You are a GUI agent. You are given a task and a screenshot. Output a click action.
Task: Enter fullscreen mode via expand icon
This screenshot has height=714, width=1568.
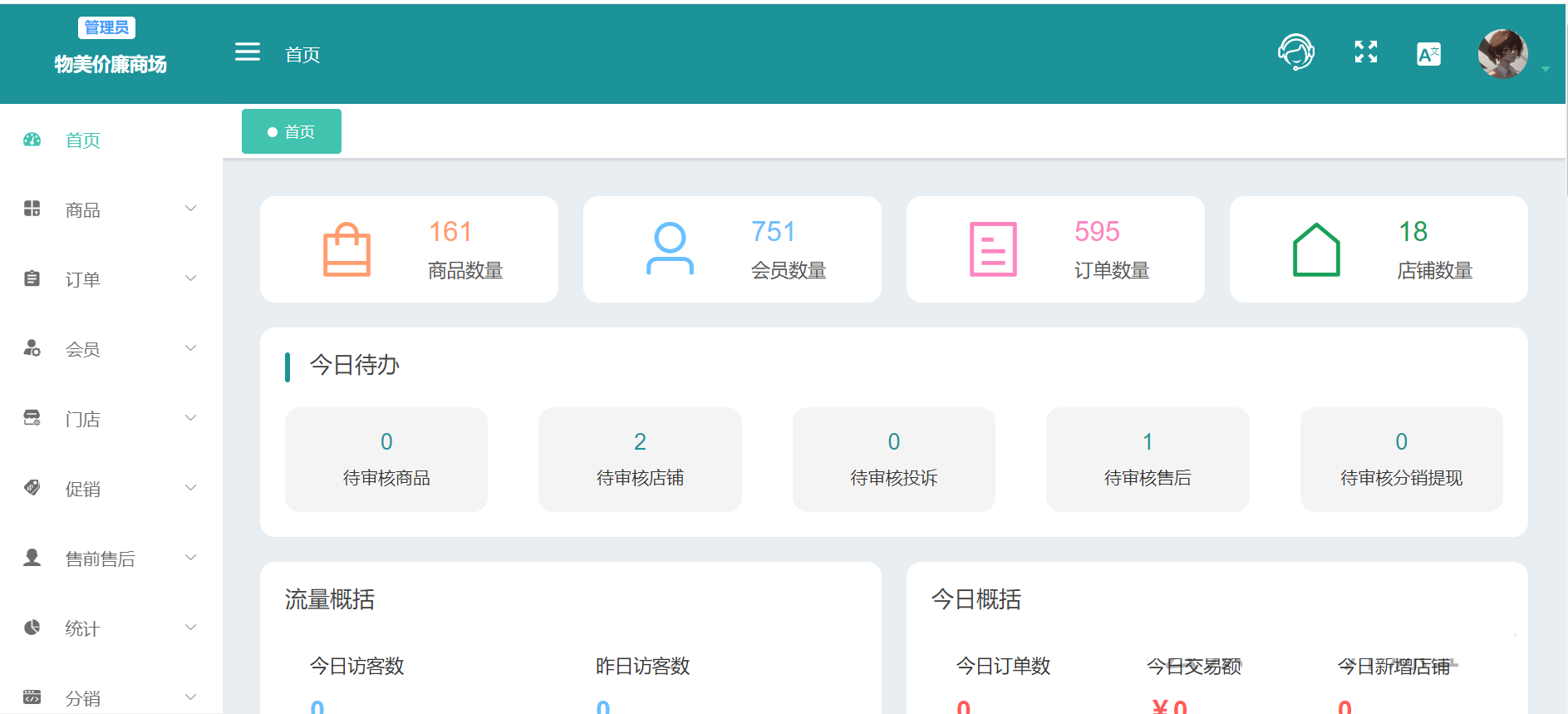1365,52
